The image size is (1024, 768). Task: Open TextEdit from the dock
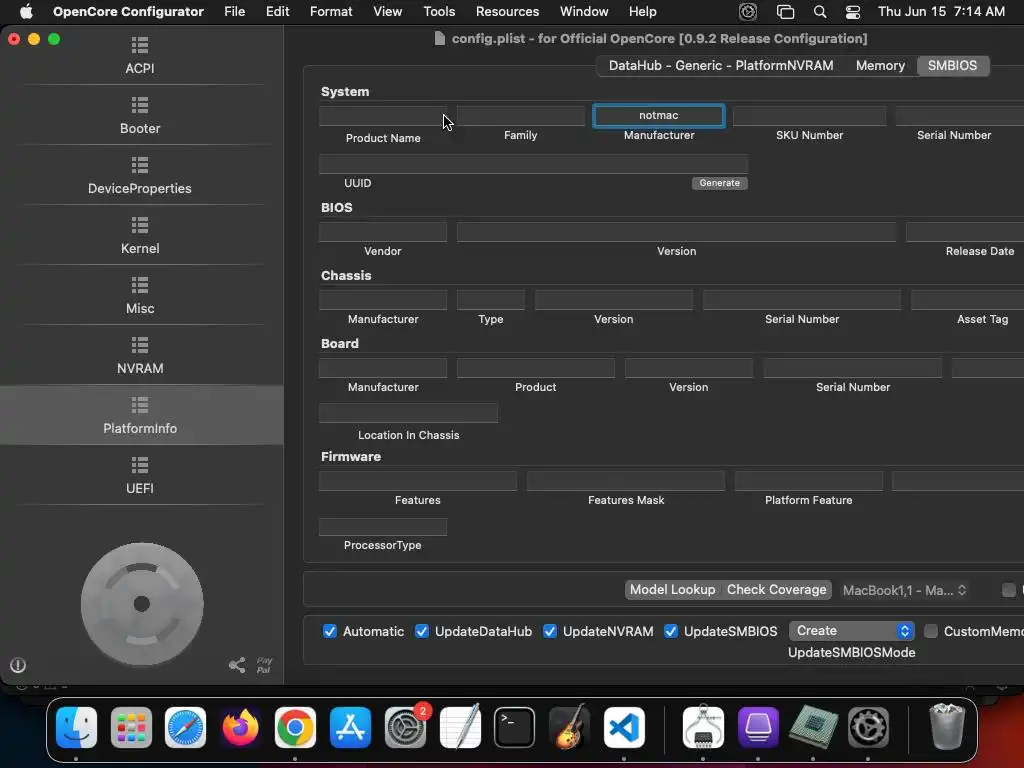tap(460, 727)
